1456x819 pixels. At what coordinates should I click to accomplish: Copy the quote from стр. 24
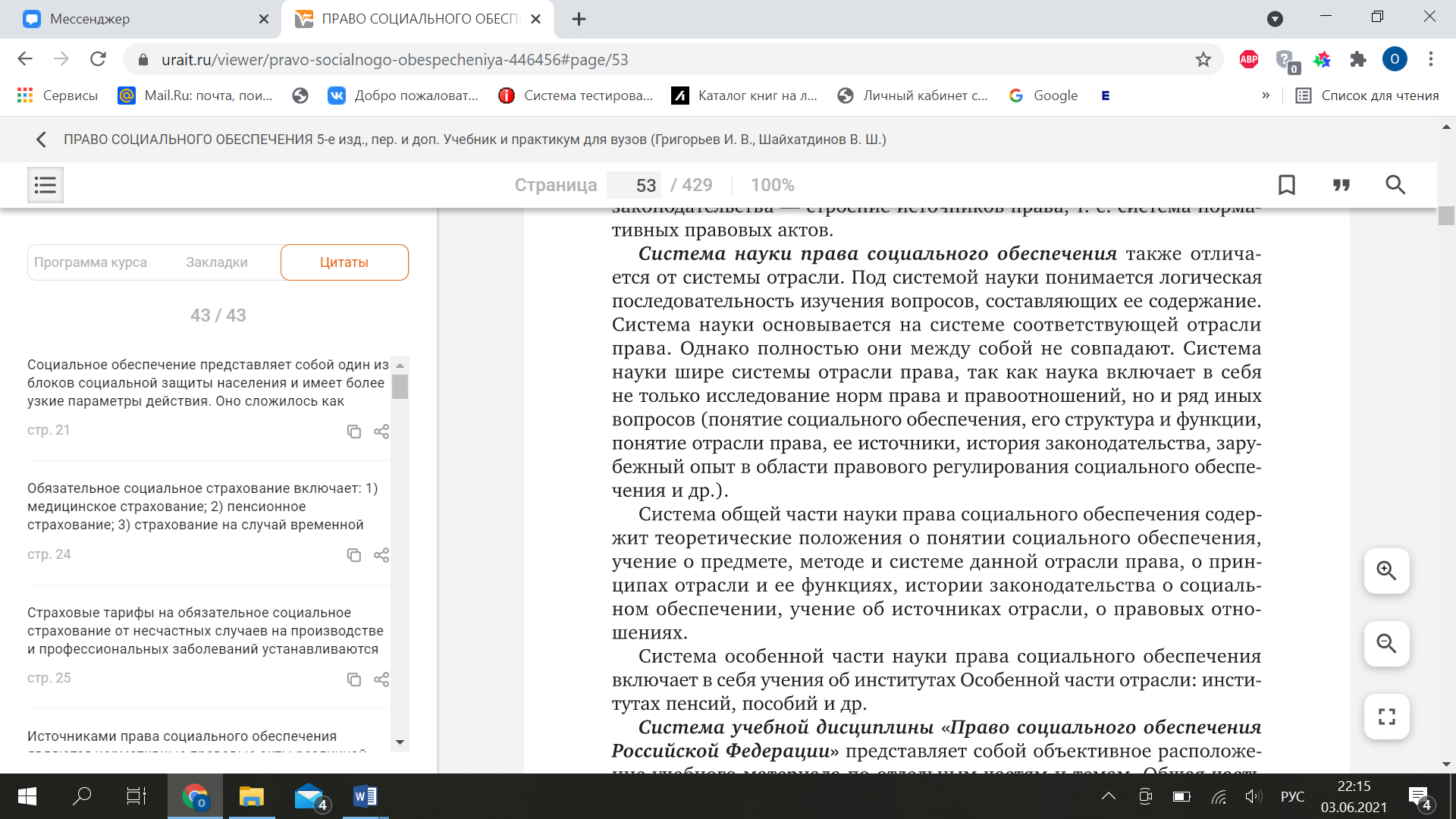click(x=354, y=555)
